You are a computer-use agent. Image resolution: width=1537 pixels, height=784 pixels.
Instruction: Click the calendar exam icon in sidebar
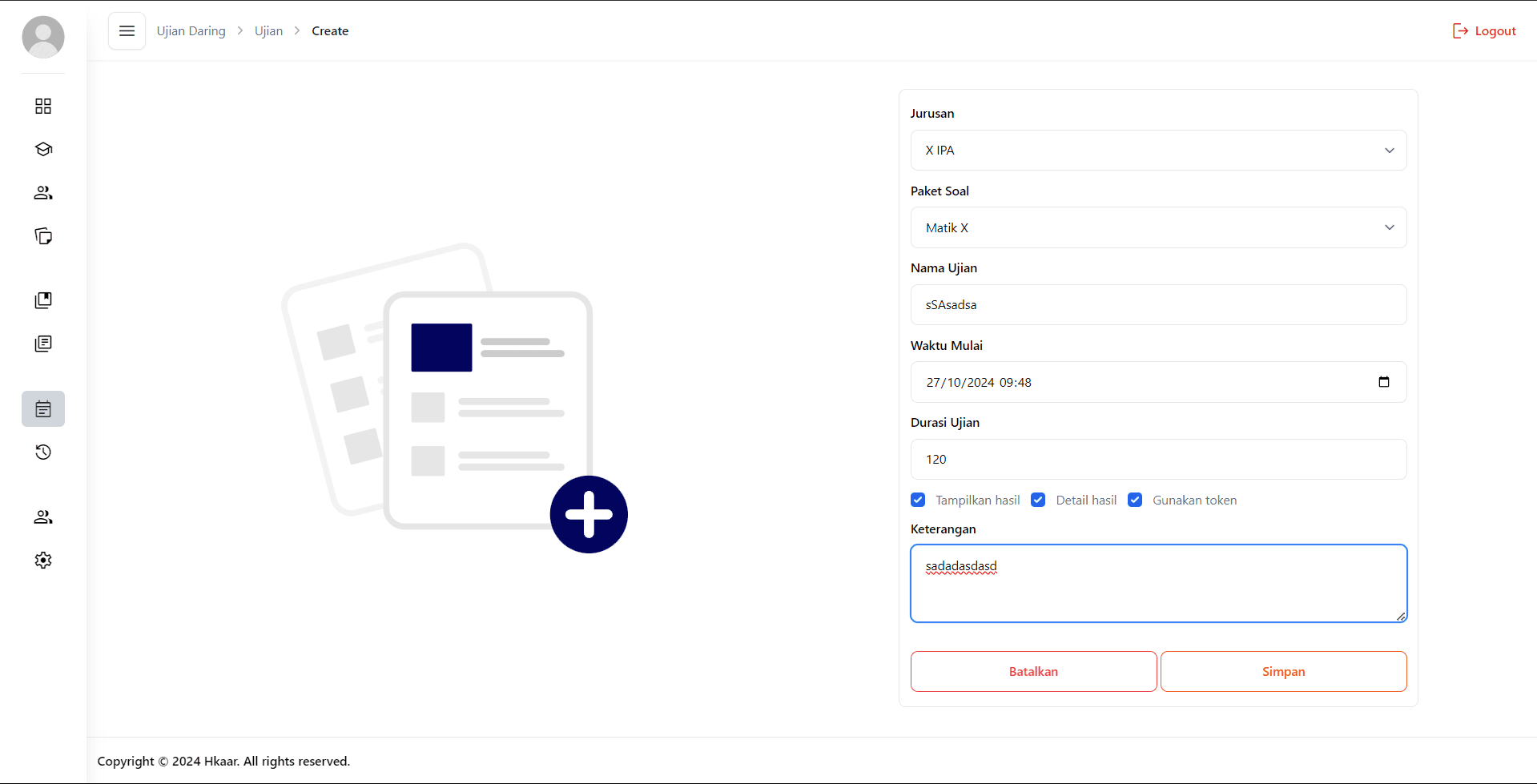pos(43,409)
